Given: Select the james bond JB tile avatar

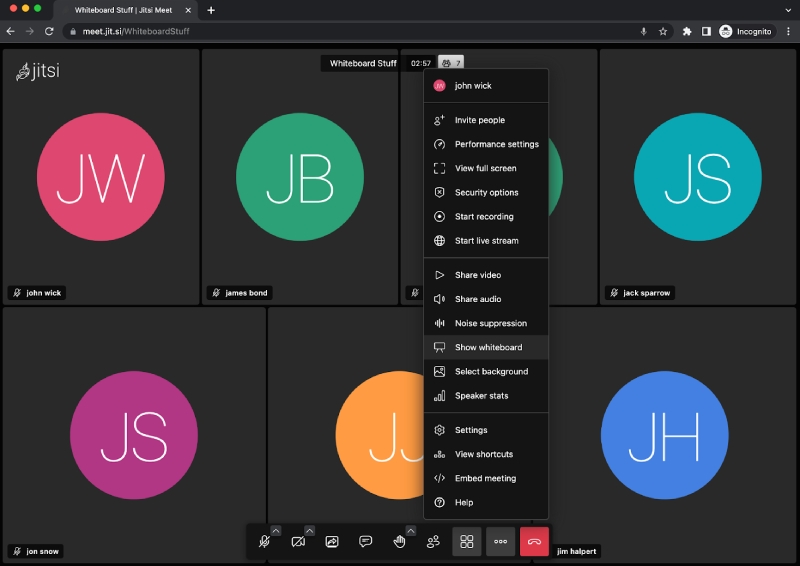Looking at the screenshot, I should (x=300, y=177).
